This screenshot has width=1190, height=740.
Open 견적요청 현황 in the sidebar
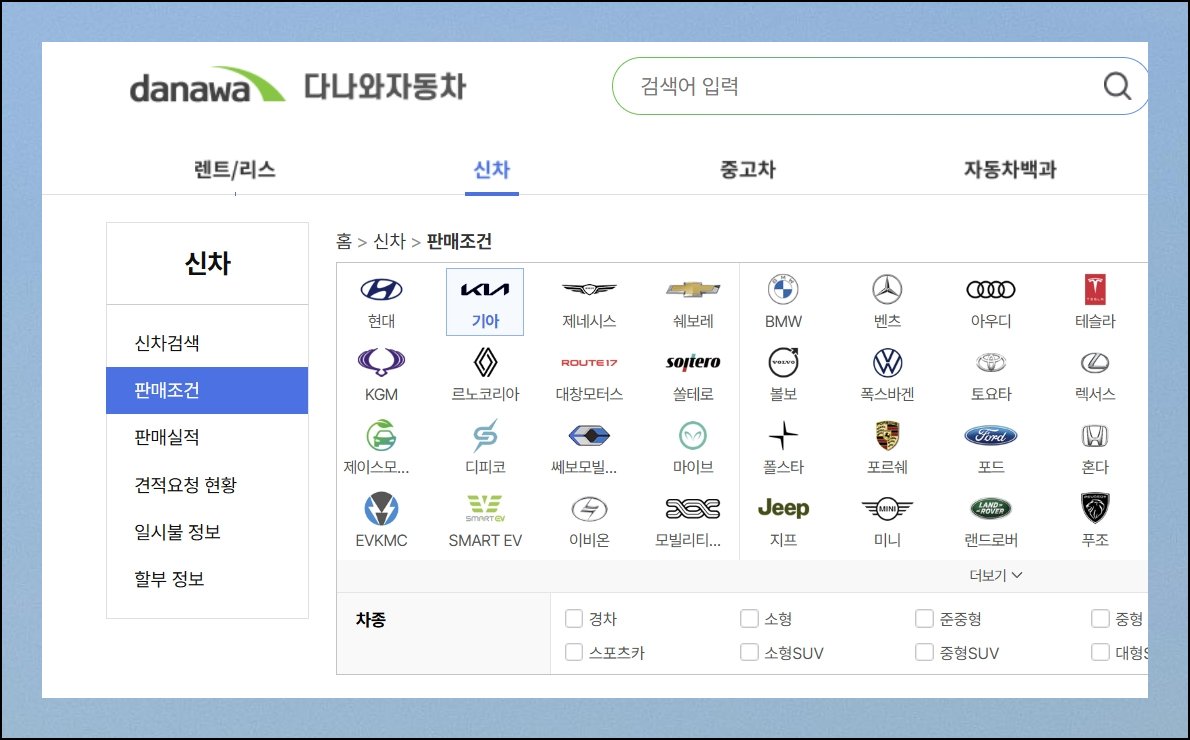207,484
